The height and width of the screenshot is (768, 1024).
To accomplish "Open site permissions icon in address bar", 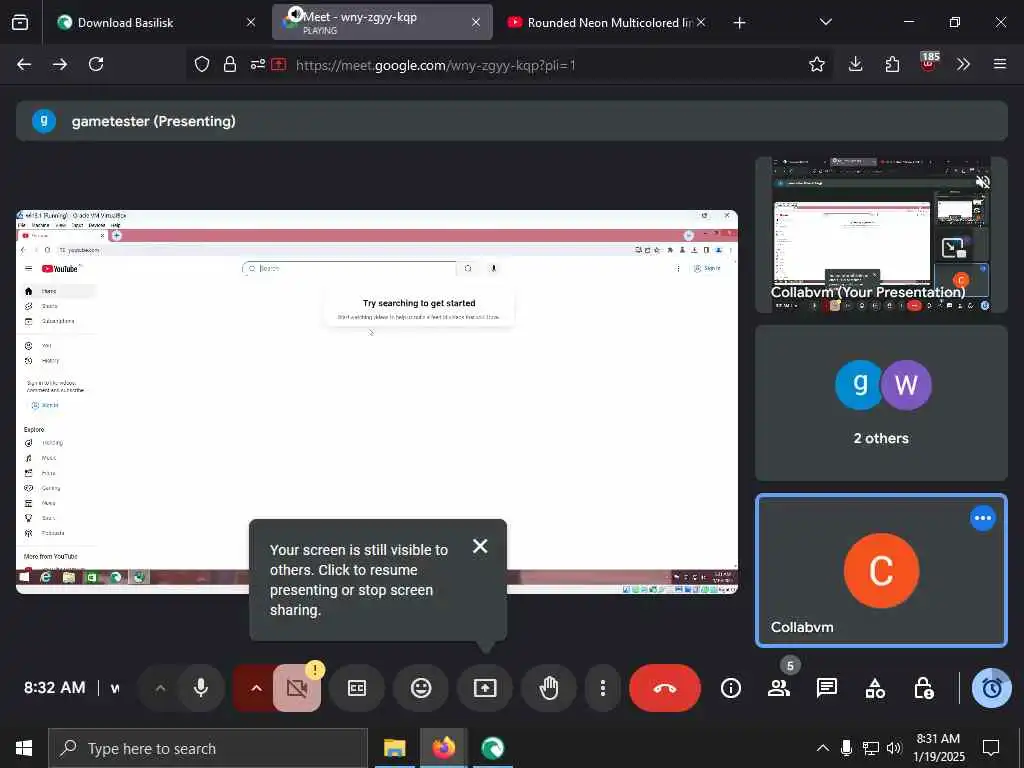I will point(258,64).
